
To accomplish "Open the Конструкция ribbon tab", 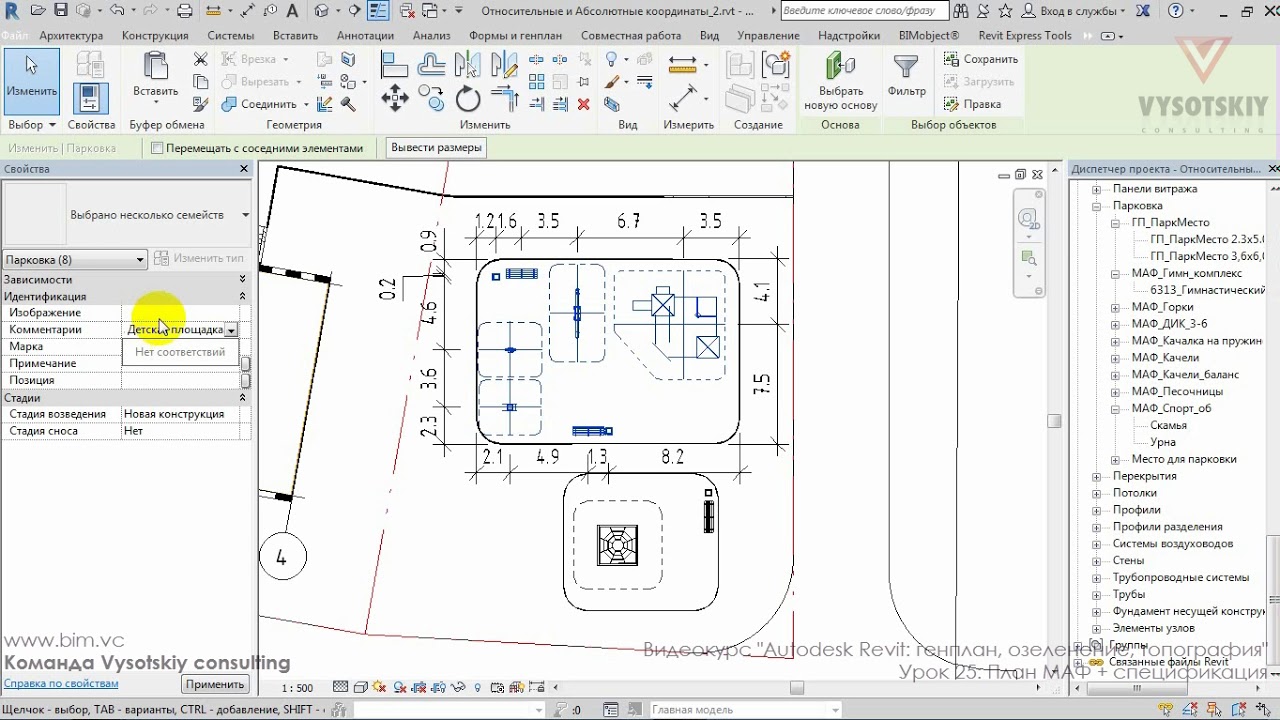I will point(156,35).
